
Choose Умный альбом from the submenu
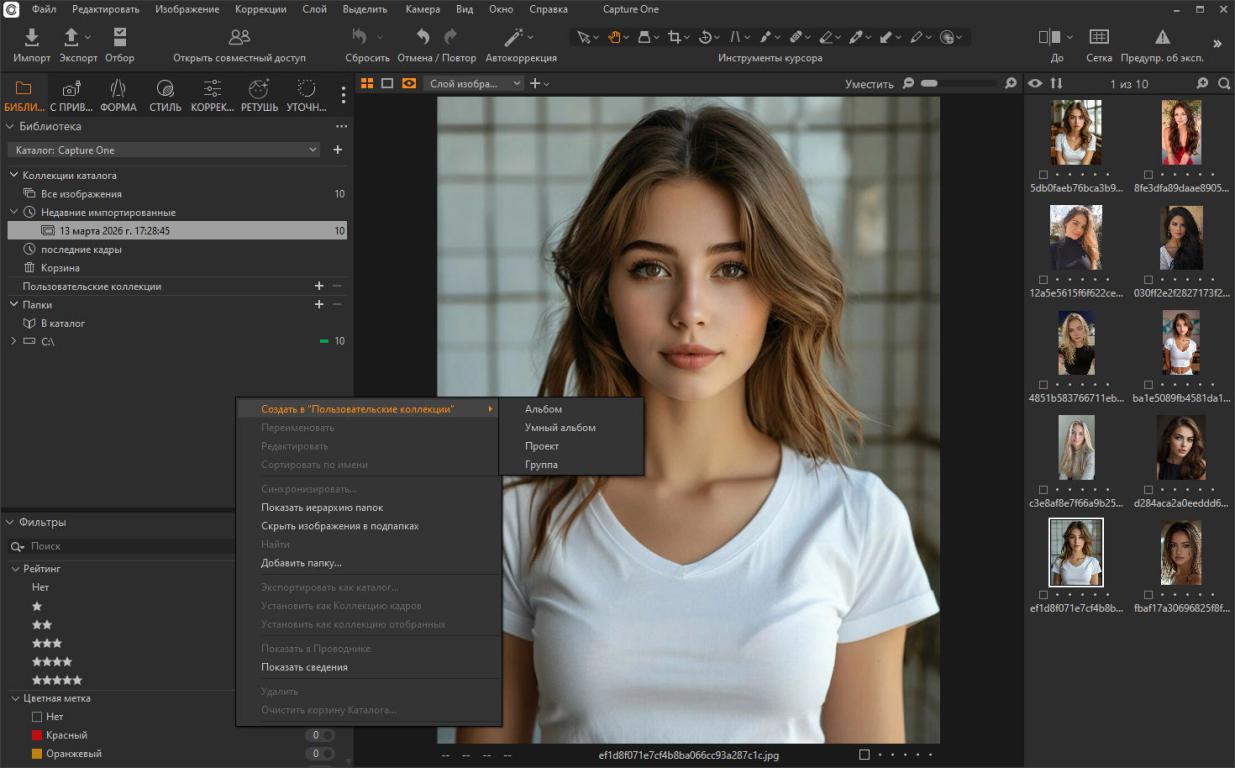560,428
